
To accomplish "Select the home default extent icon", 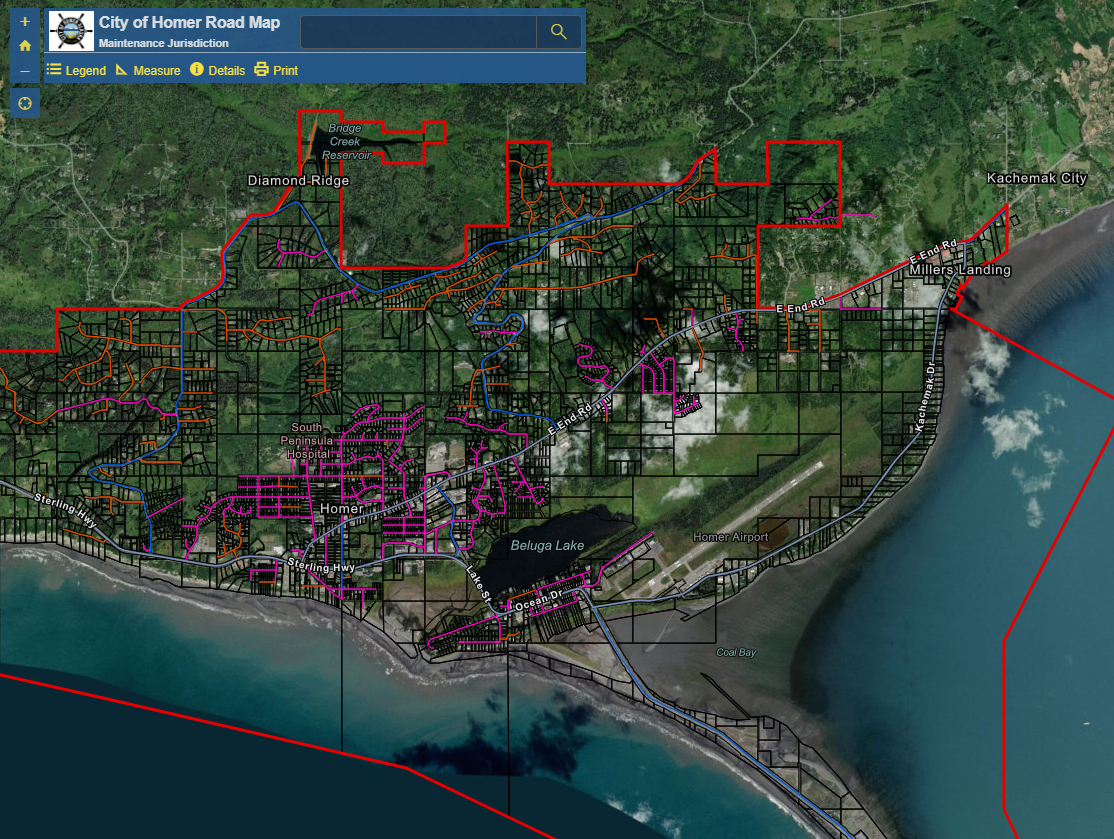I will pyautogui.click(x=23, y=44).
